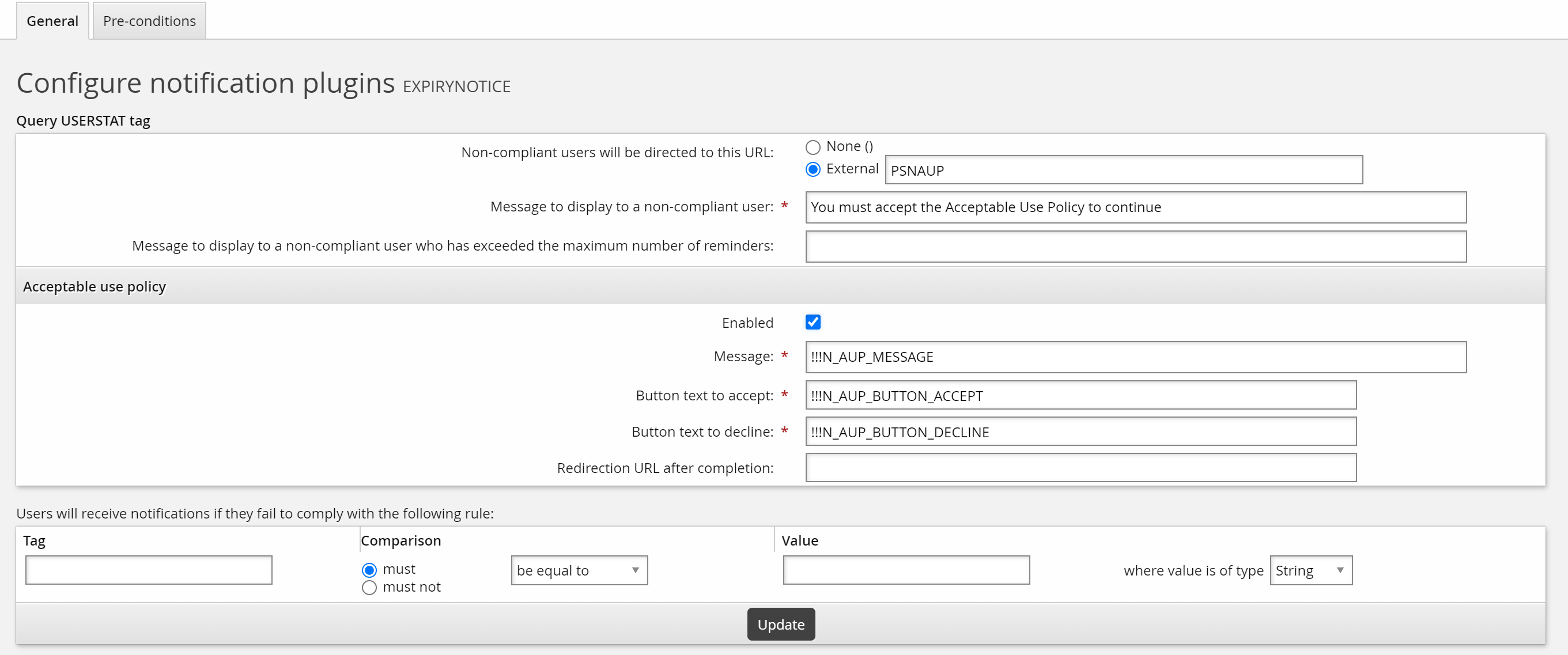The width and height of the screenshot is (1568, 655).
Task: Switch to the General tab
Action: point(52,21)
